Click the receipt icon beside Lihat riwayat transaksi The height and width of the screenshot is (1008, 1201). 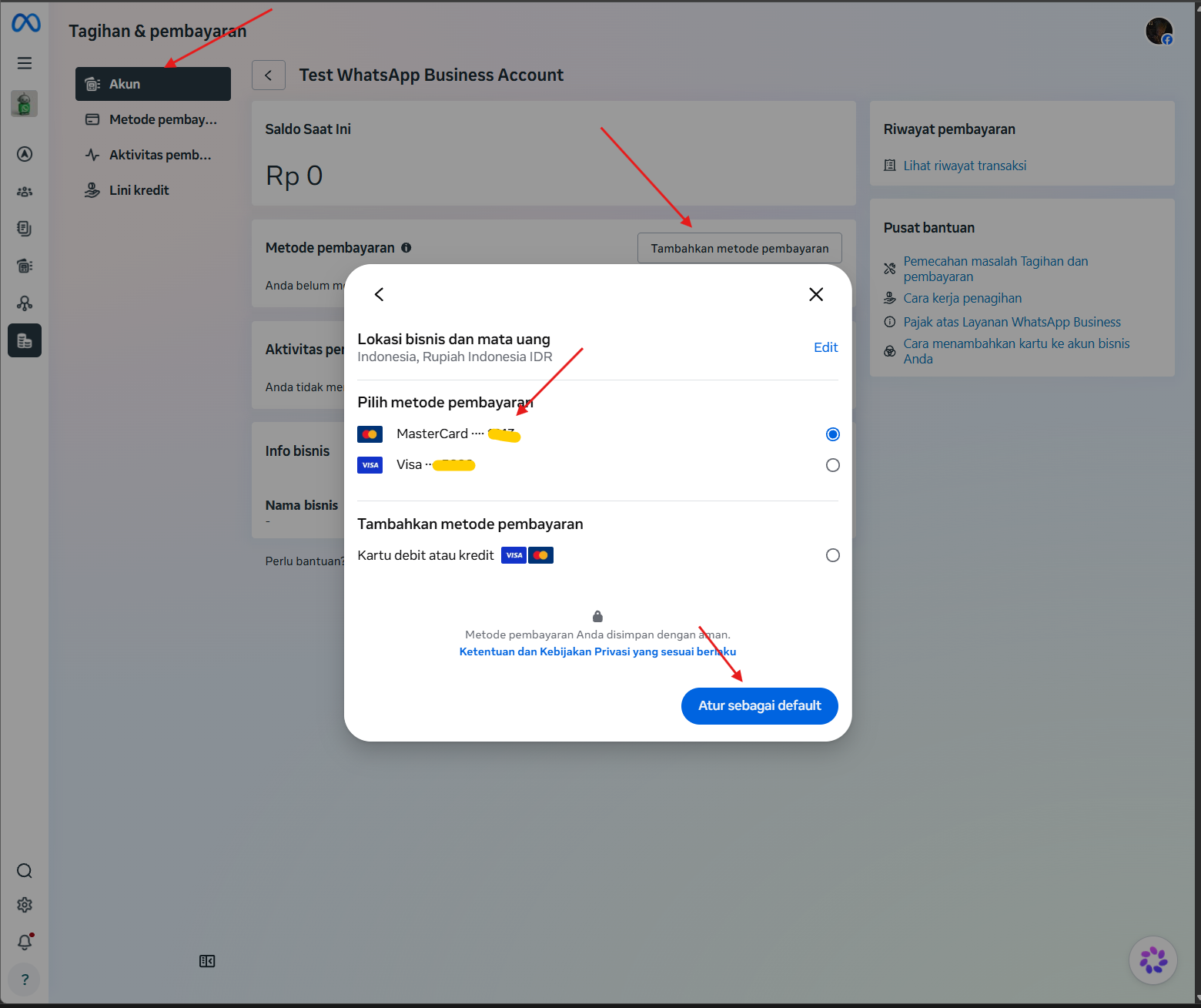coord(890,166)
